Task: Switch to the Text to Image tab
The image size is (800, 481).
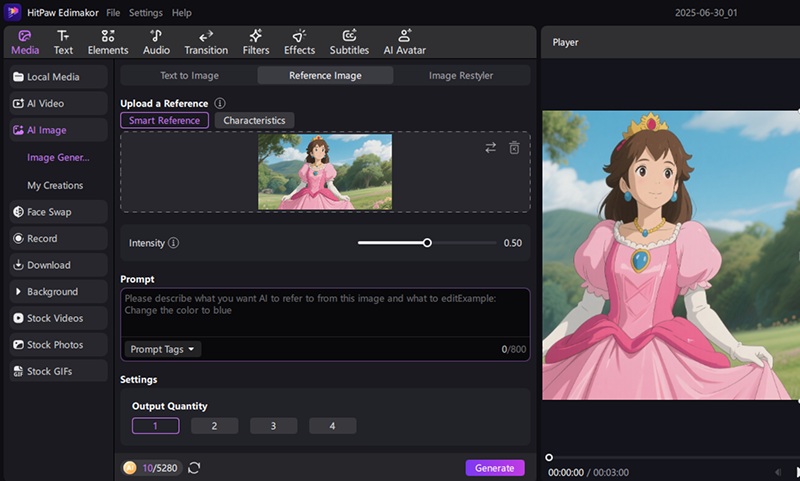Action: 189,75
